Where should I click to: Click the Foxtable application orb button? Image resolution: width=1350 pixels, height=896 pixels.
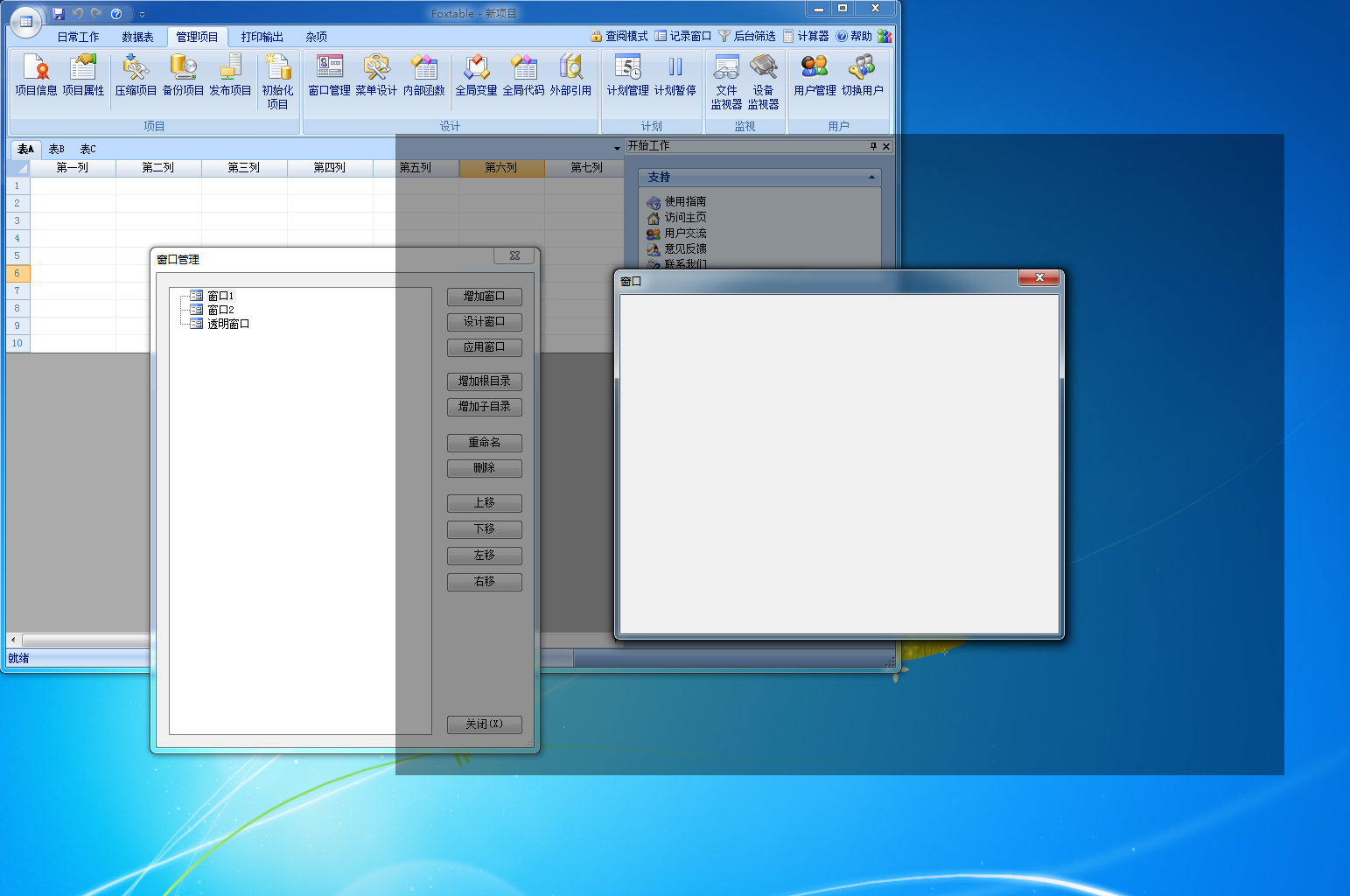coord(25,22)
